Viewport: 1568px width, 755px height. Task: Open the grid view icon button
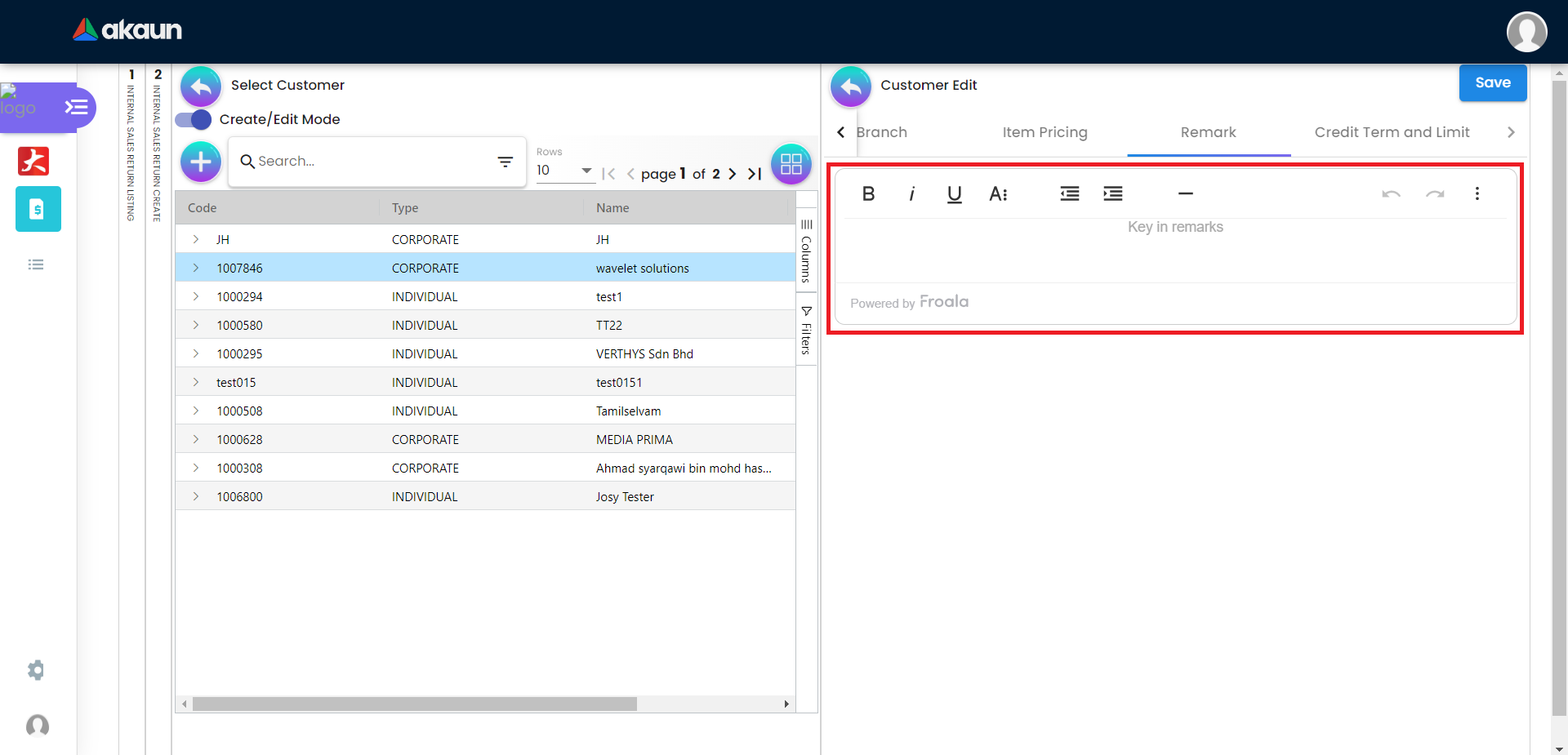pos(791,164)
